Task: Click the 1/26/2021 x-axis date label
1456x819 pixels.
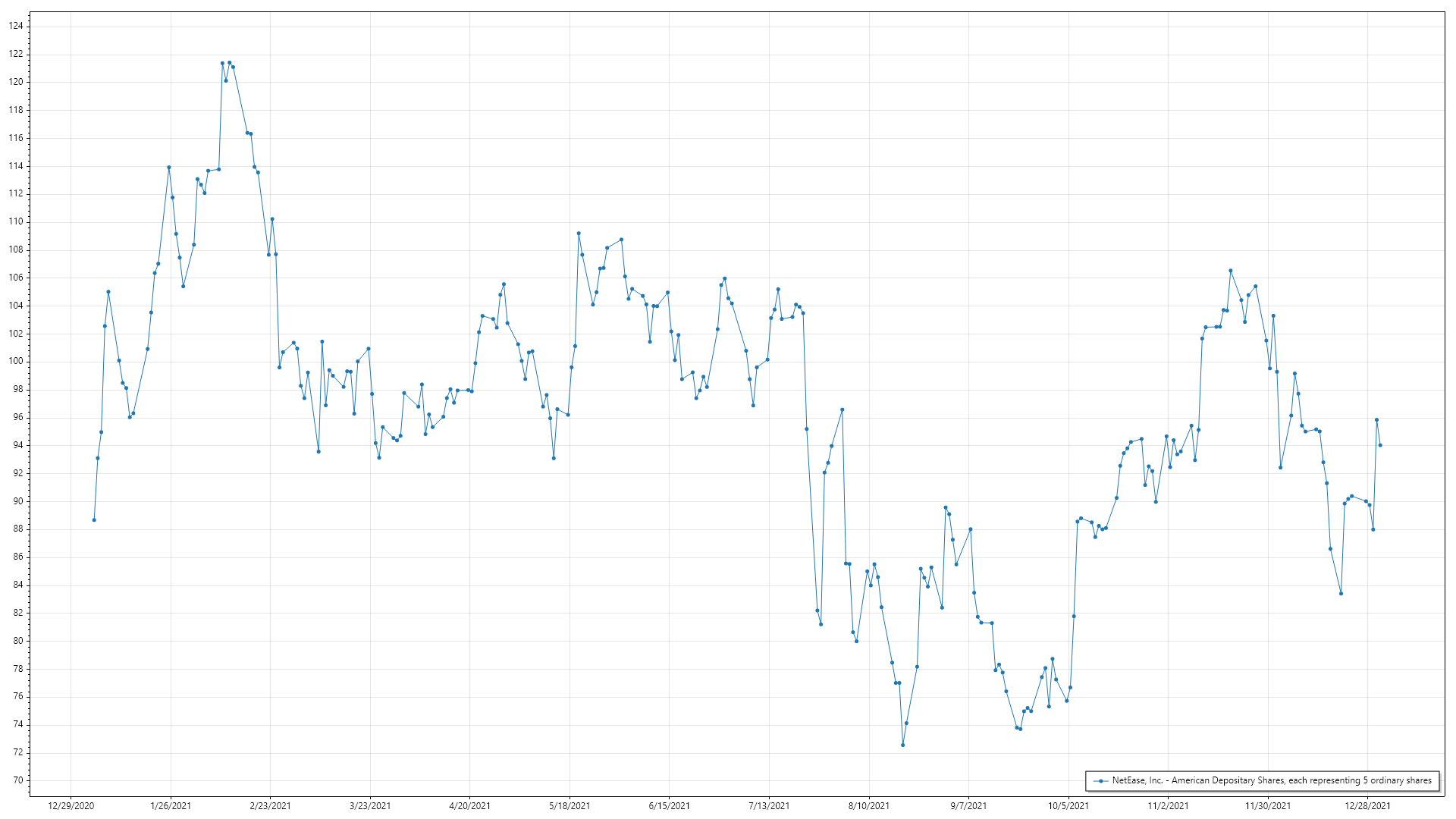Action: tap(171, 805)
